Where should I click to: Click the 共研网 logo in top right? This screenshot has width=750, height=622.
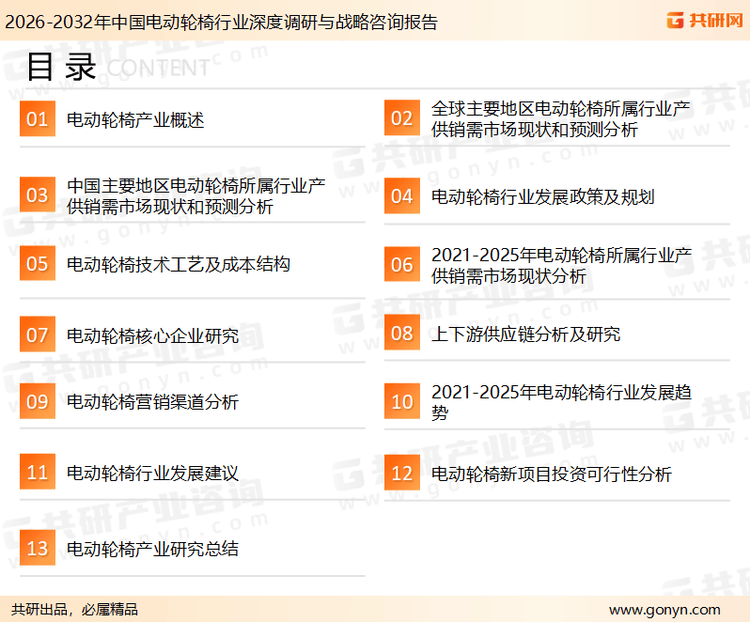pos(703,20)
